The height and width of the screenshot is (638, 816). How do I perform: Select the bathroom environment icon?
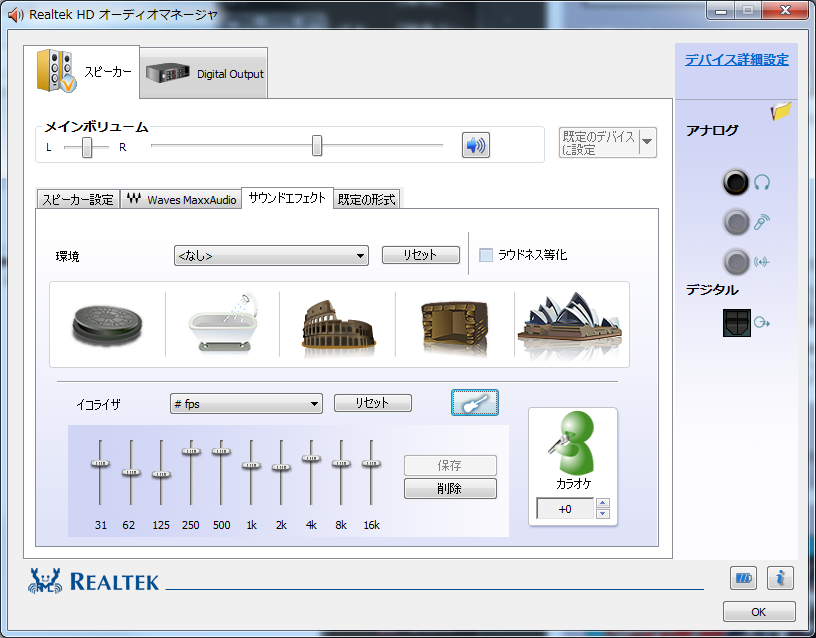pos(222,324)
